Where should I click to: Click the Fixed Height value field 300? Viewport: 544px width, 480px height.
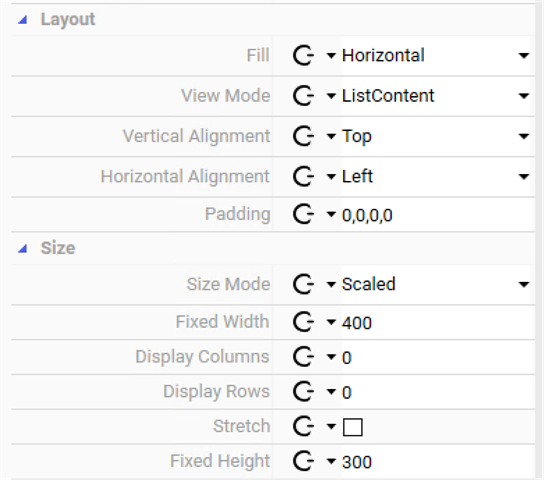pos(438,461)
